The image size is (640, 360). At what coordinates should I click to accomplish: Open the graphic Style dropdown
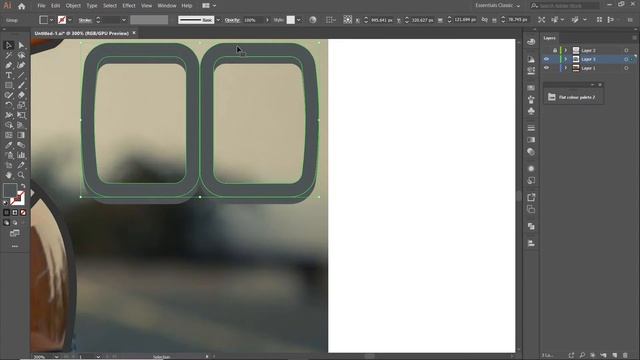[299, 20]
